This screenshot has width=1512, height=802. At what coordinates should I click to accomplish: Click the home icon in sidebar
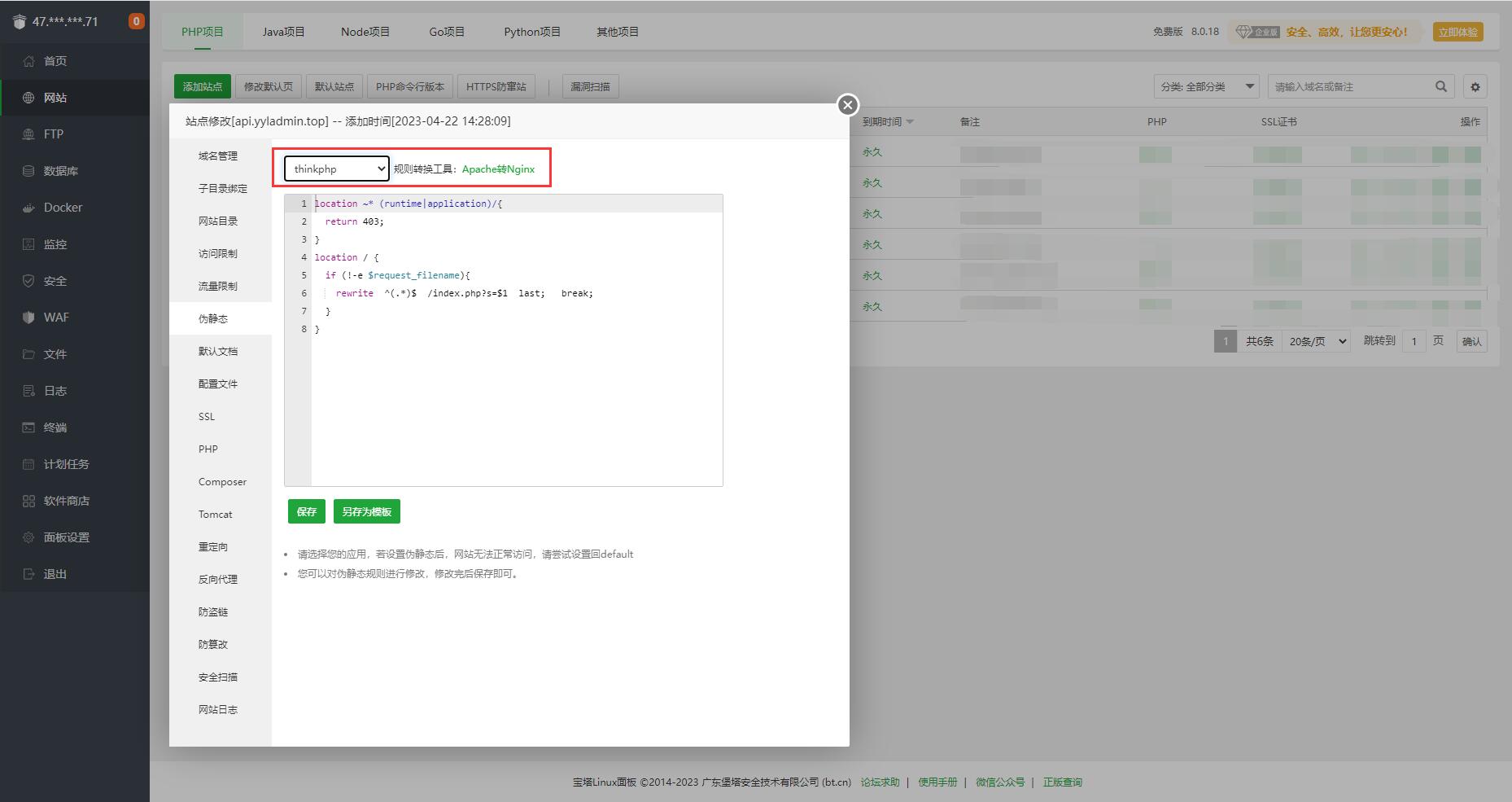[29, 61]
